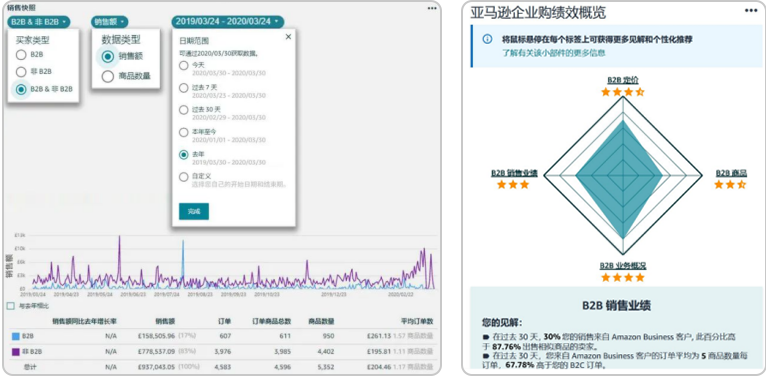This screenshot has width=766, height=376.
Task: Click the 5,352 total item quantity cell
Action: click(x=326, y=367)
